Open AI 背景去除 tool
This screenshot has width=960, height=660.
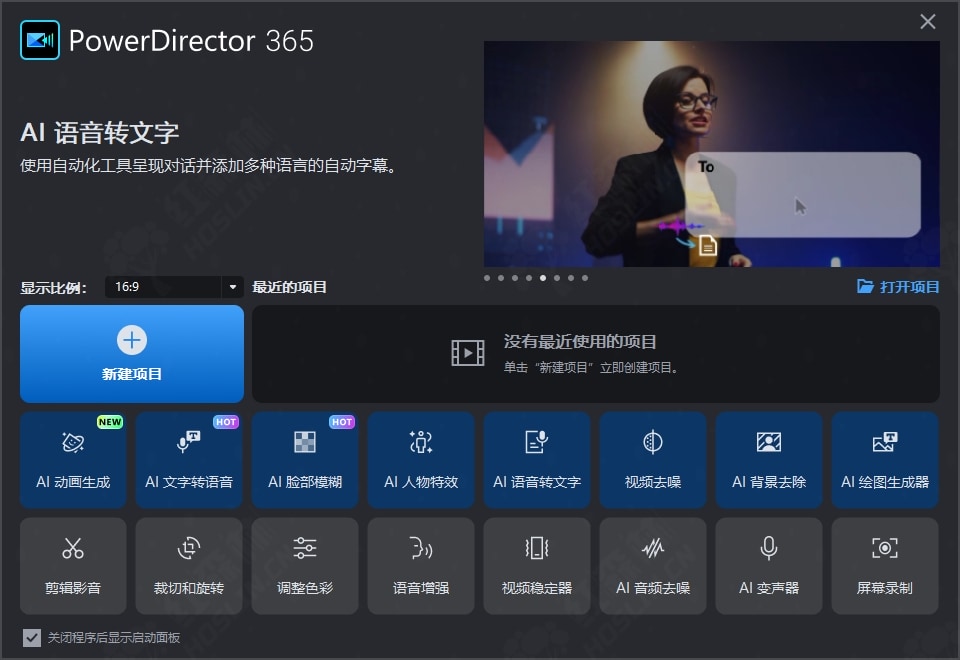[769, 460]
